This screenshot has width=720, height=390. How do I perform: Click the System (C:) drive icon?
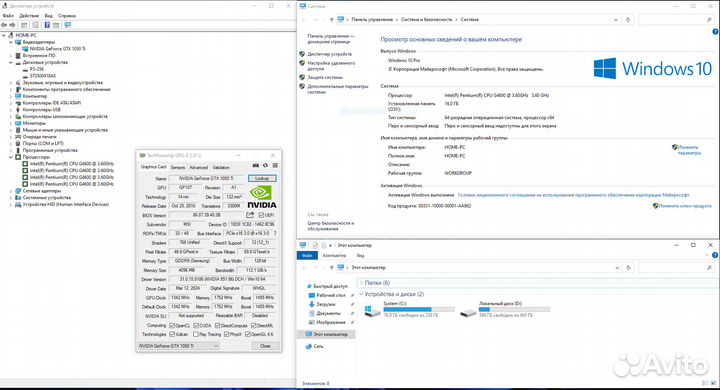[372, 311]
